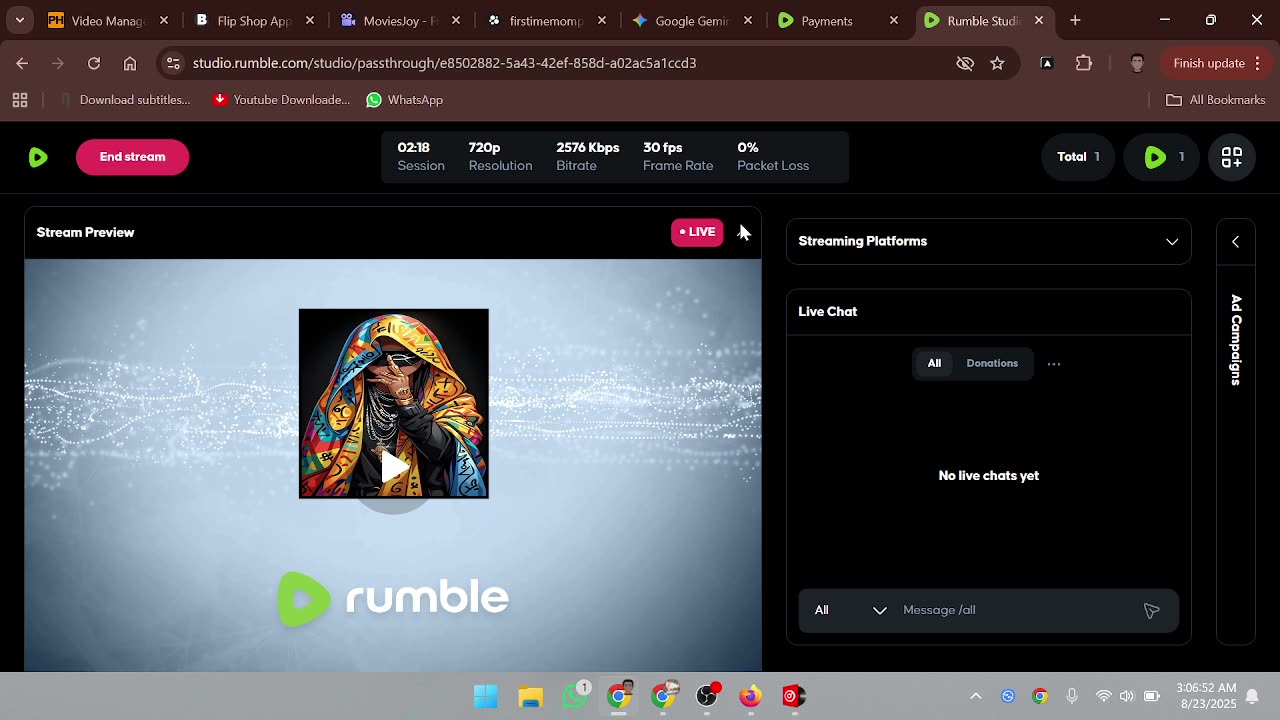Open the Chrome profile avatar
1280x720 pixels.
tap(1137, 63)
